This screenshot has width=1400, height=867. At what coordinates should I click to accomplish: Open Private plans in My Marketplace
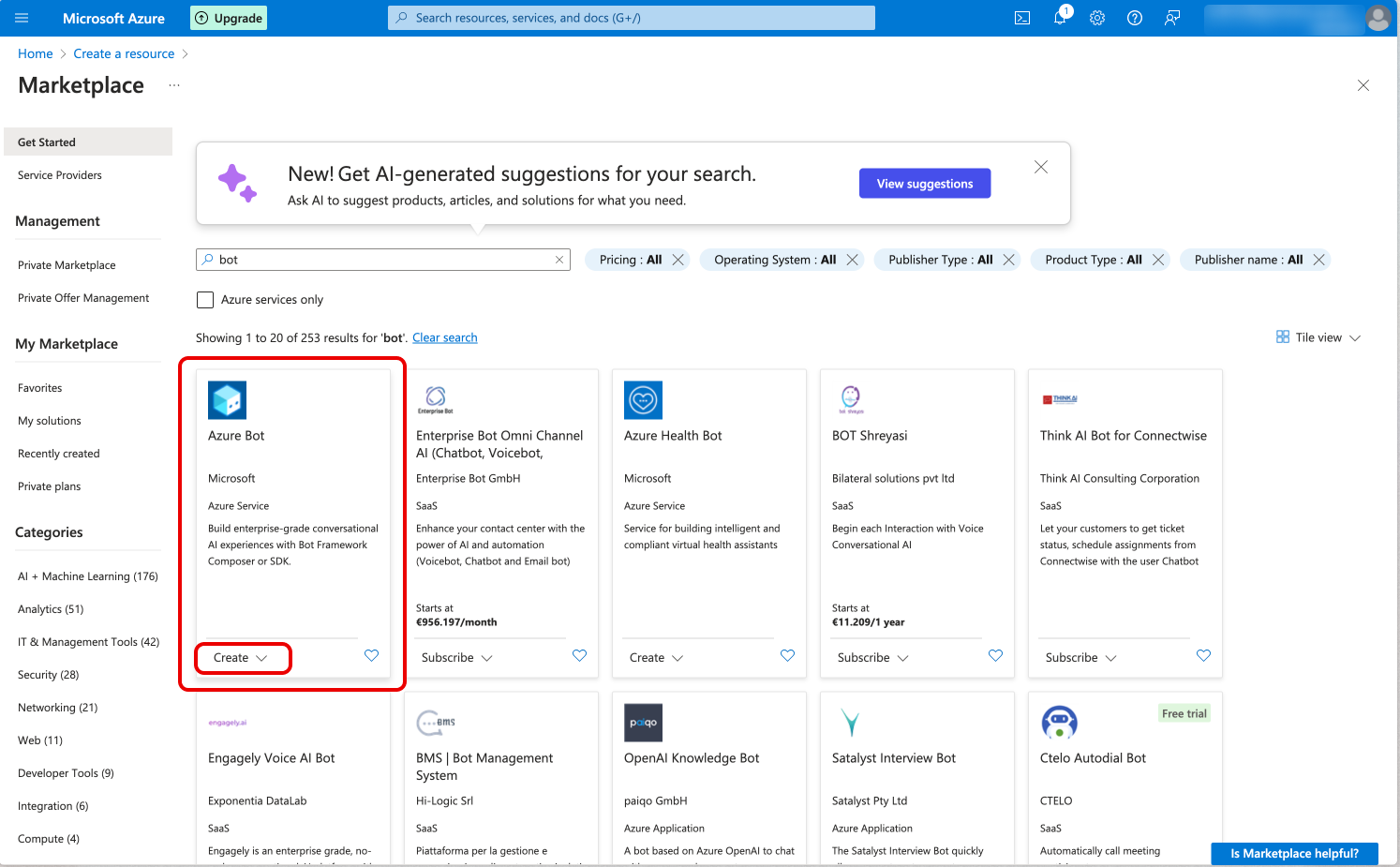click(x=50, y=486)
